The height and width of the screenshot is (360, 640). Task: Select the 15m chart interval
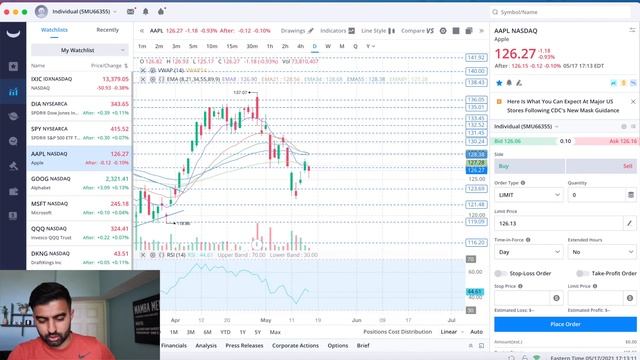click(x=232, y=46)
